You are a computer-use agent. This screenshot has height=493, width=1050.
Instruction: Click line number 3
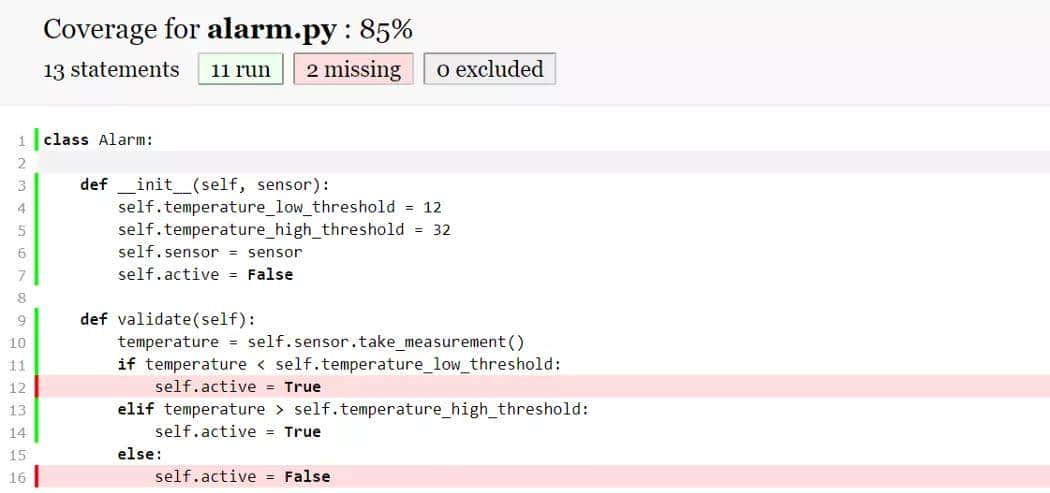click(21, 185)
